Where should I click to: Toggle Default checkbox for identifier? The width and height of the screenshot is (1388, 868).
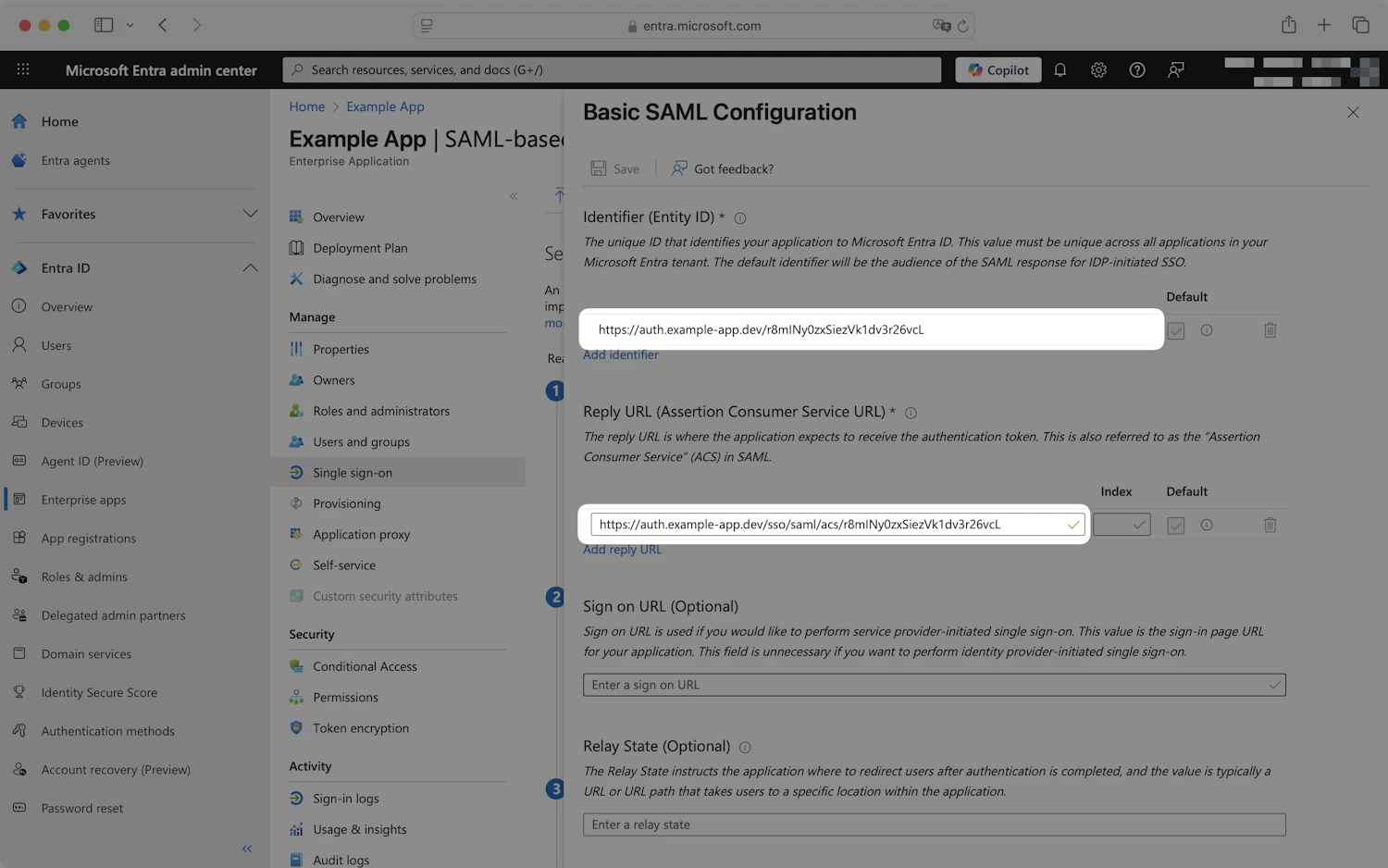pyautogui.click(x=1176, y=330)
